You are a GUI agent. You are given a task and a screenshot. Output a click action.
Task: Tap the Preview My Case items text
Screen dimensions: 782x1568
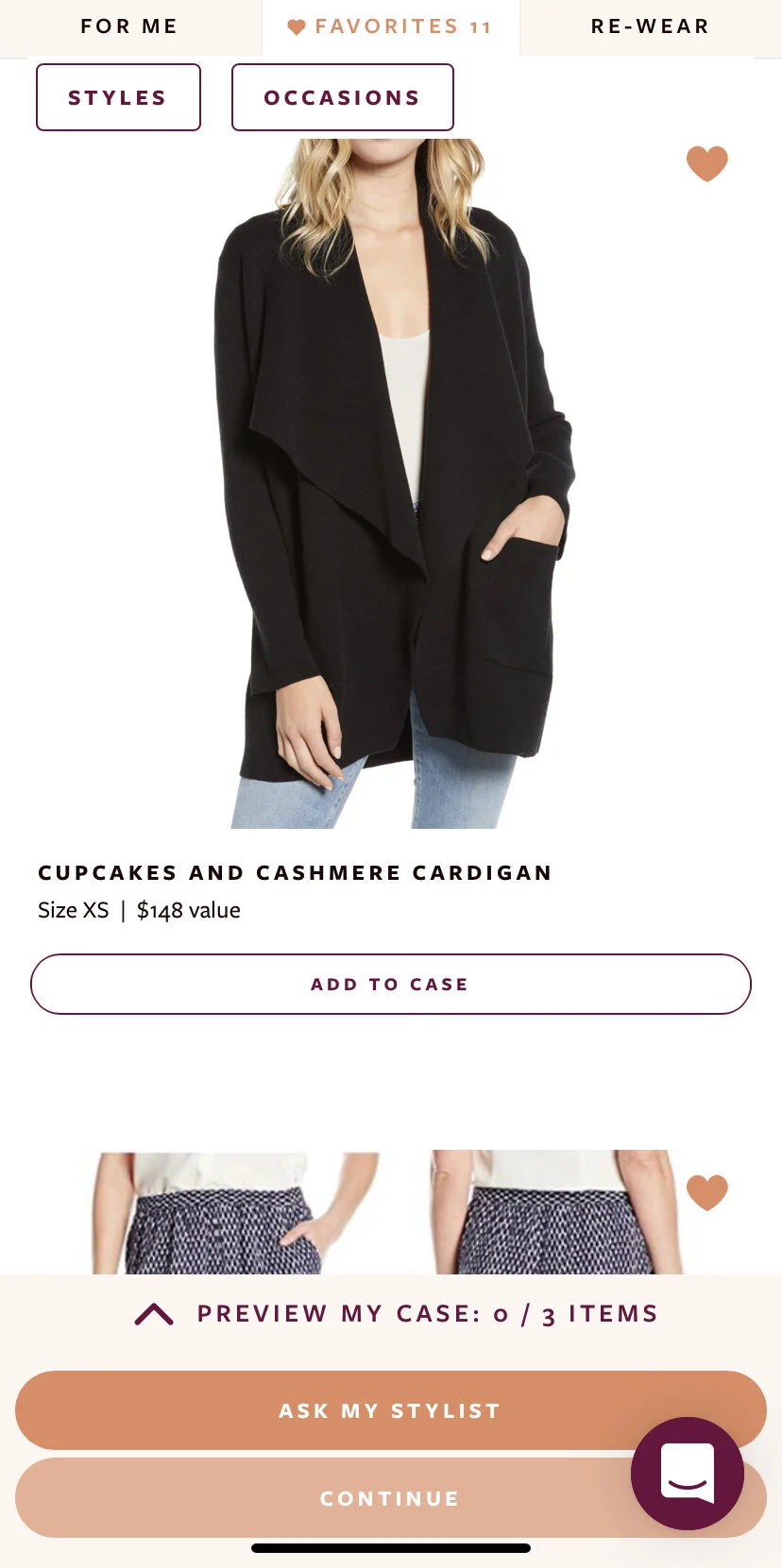click(x=428, y=1314)
